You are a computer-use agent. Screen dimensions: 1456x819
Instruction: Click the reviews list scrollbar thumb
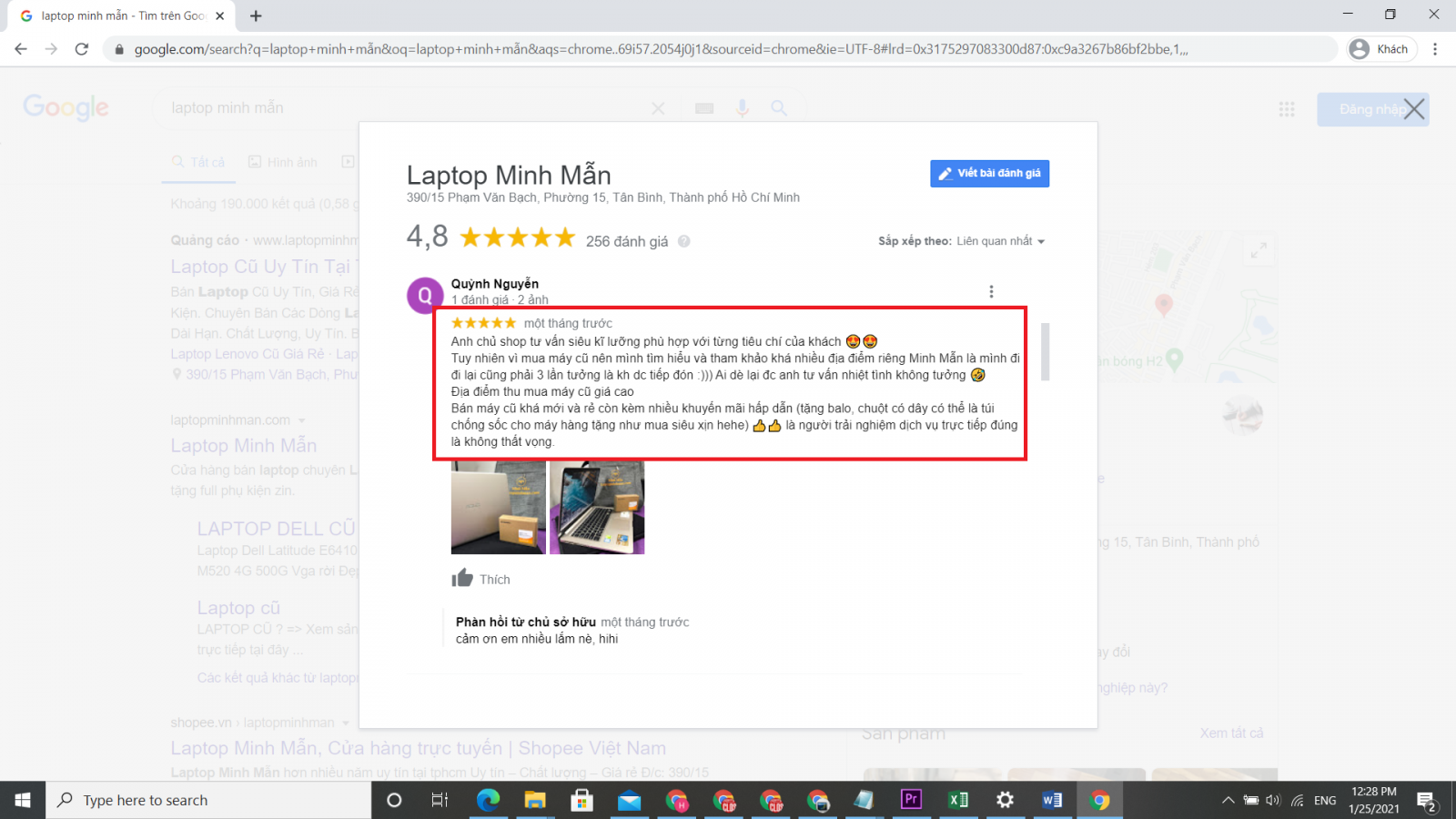coord(1046,350)
